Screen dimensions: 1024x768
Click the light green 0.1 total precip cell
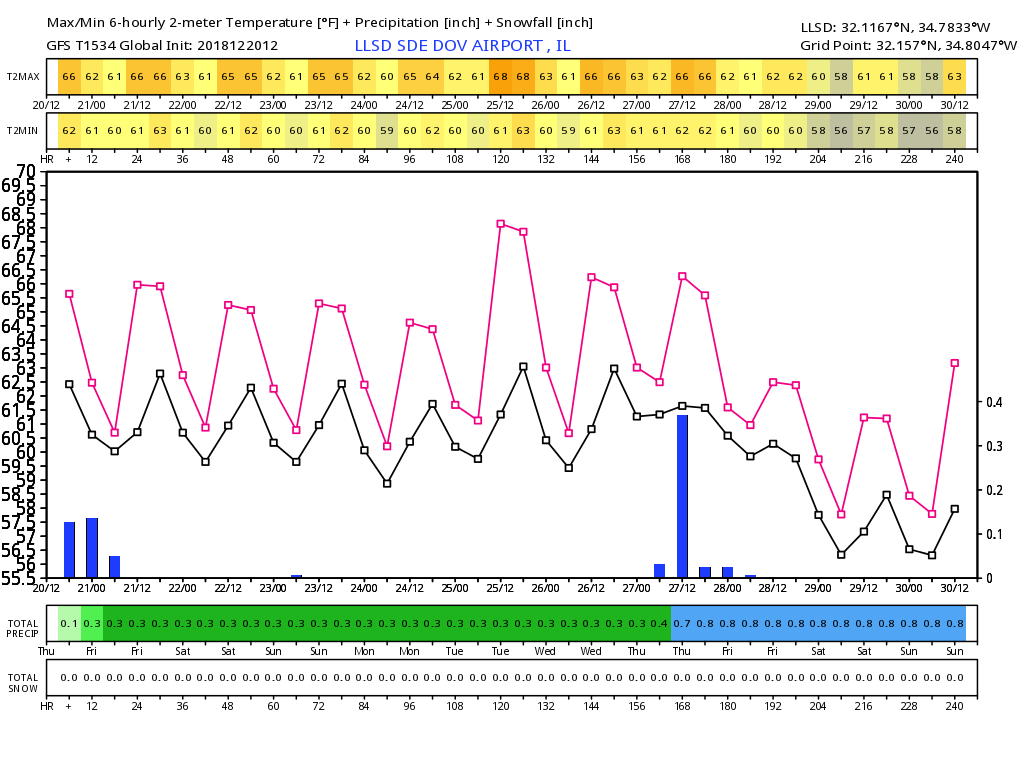pyautogui.click(x=69, y=623)
